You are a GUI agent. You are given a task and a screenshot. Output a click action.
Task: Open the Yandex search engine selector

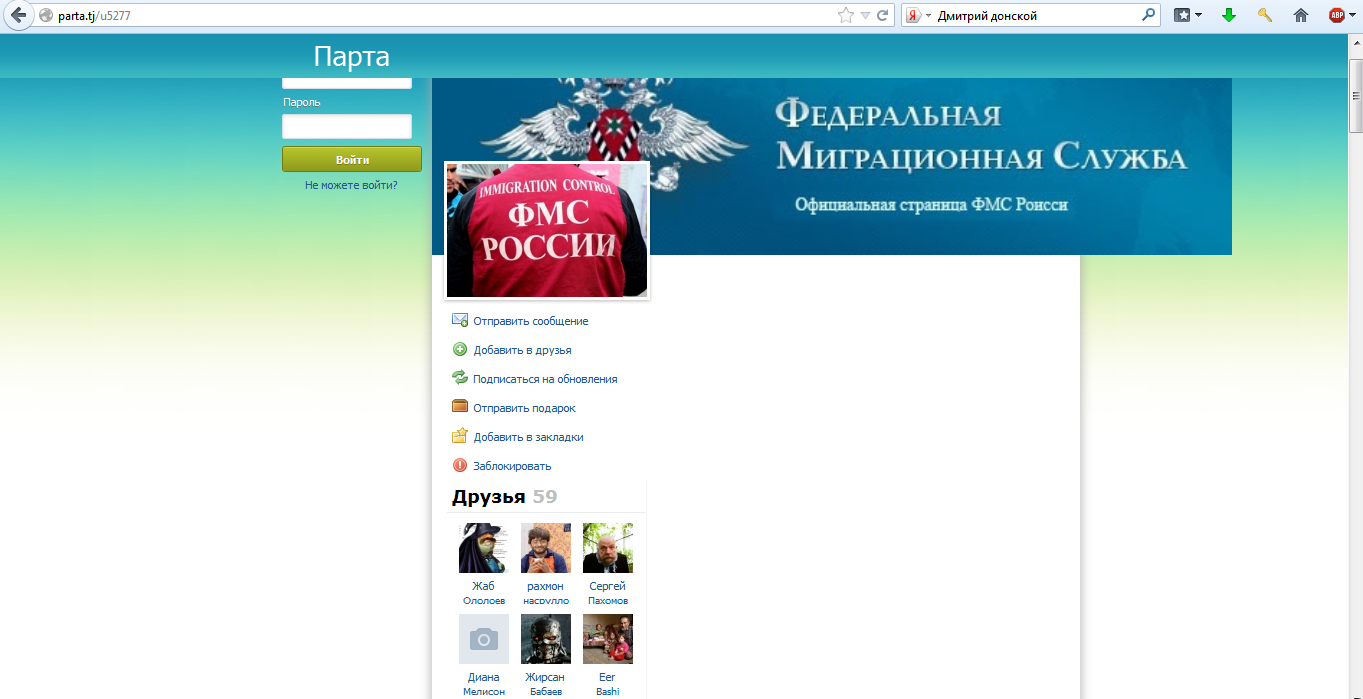pyautogui.click(x=919, y=15)
